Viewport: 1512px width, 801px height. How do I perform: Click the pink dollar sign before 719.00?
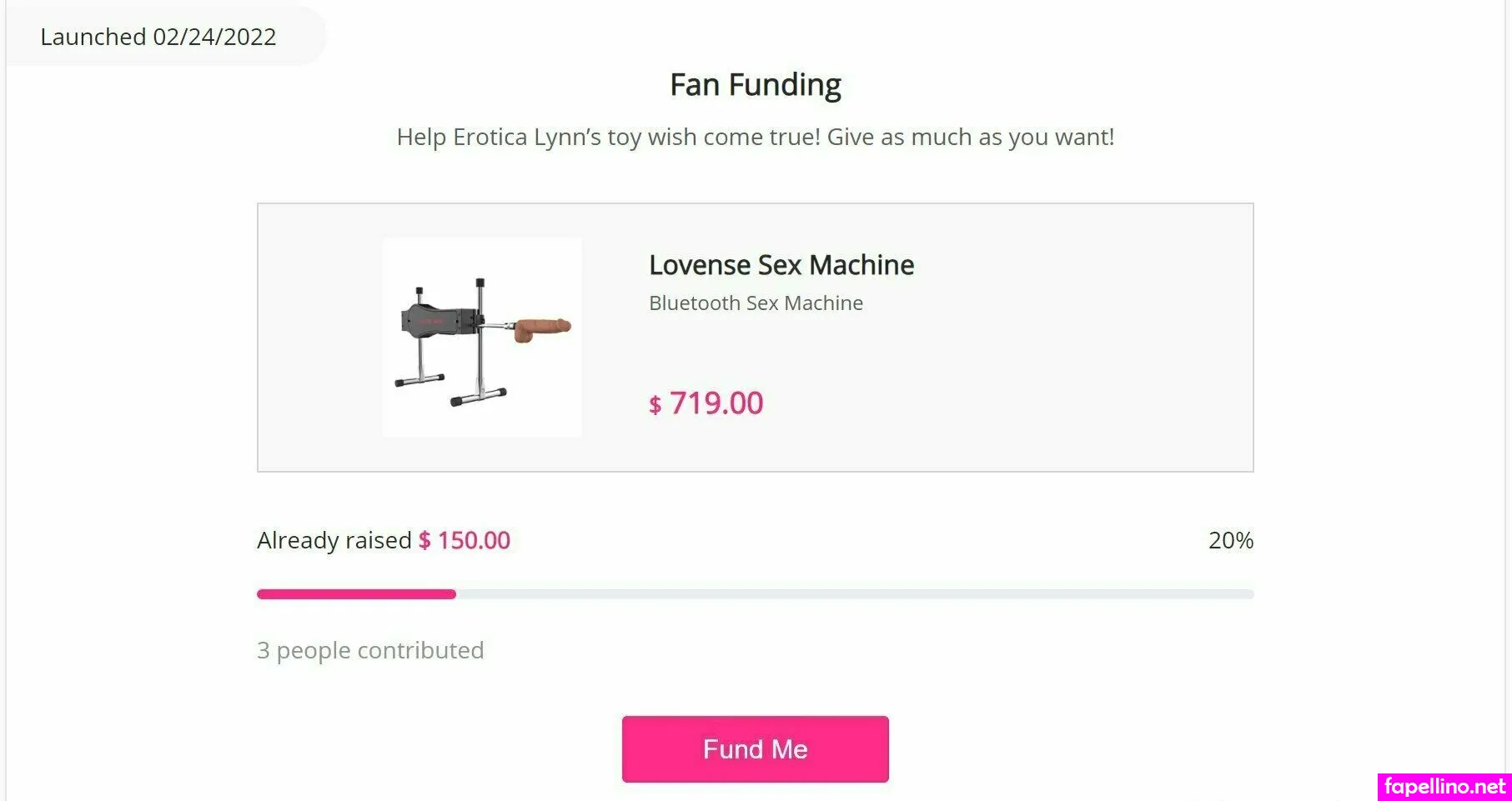(655, 406)
